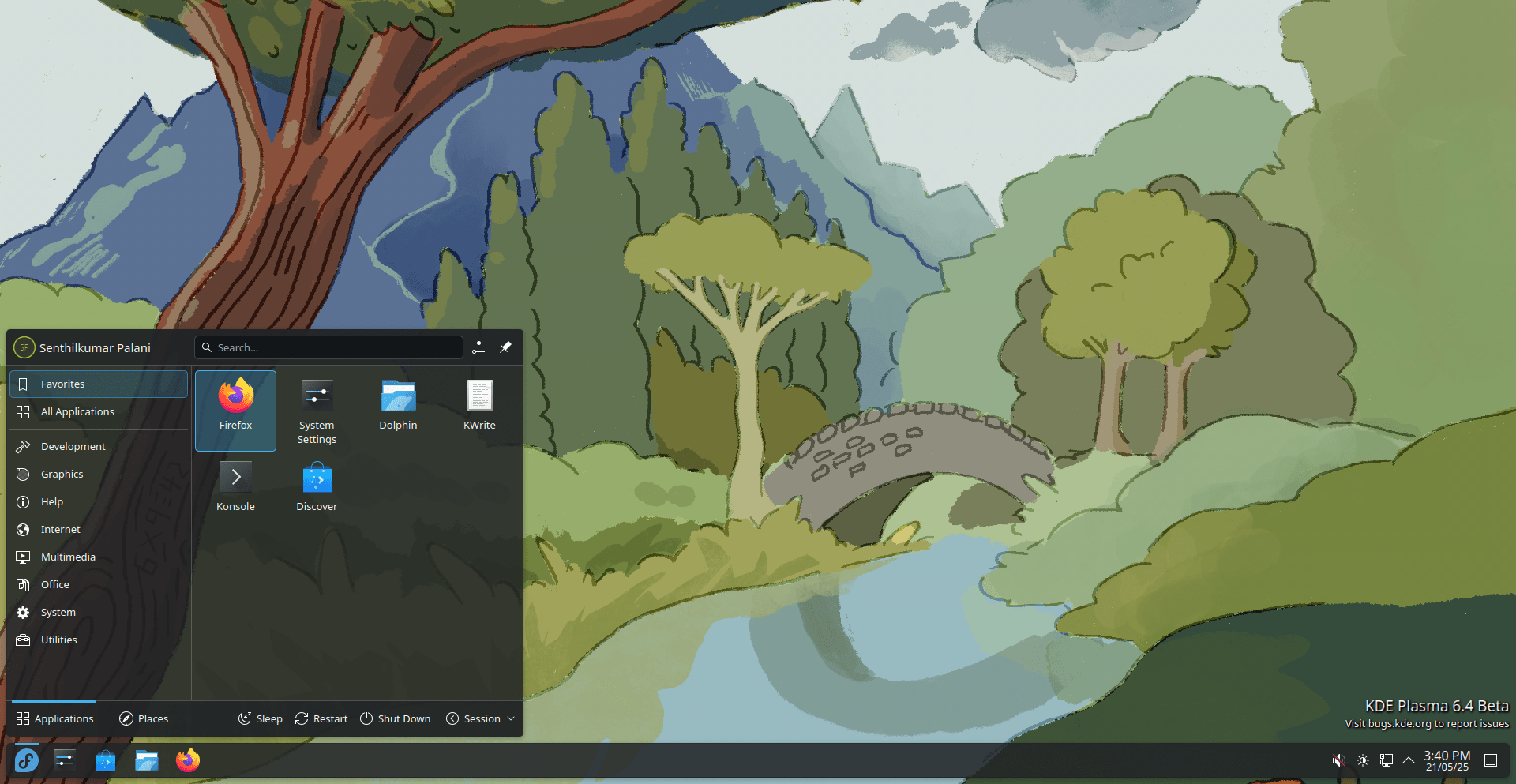1516x784 pixels.
Task: Open the launcher sort configuration menu
Action: (478, 347)
